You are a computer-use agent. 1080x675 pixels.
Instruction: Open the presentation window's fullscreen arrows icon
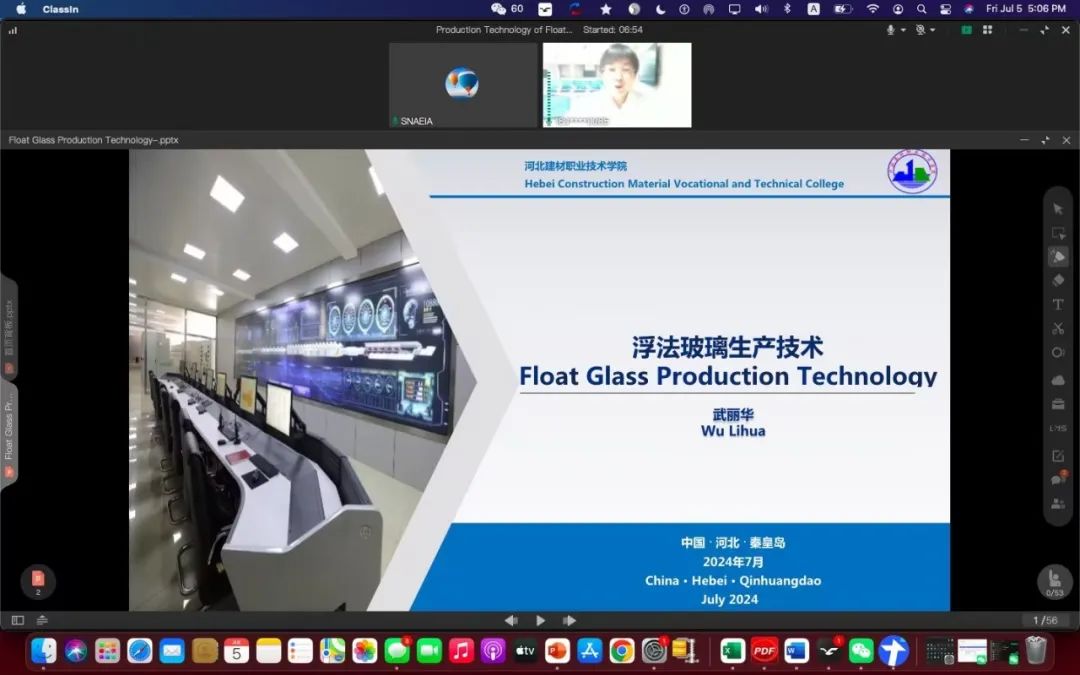point(1045,140)
